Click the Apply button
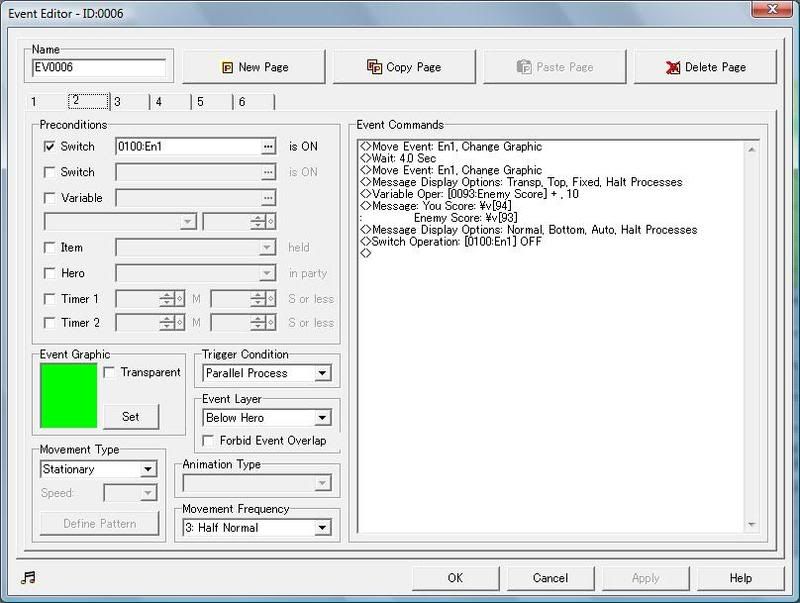The image size is (800, 603). 645,578
